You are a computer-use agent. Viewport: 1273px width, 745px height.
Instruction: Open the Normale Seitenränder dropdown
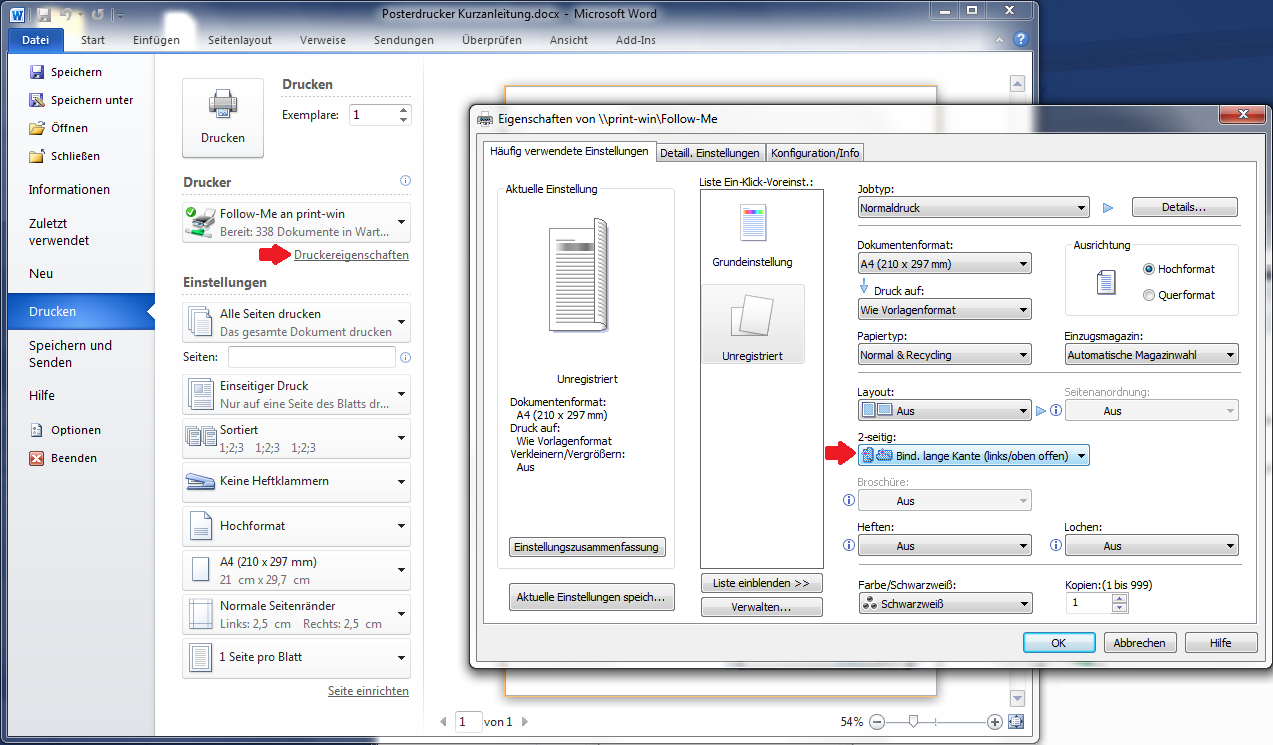(x=296, y=615)
